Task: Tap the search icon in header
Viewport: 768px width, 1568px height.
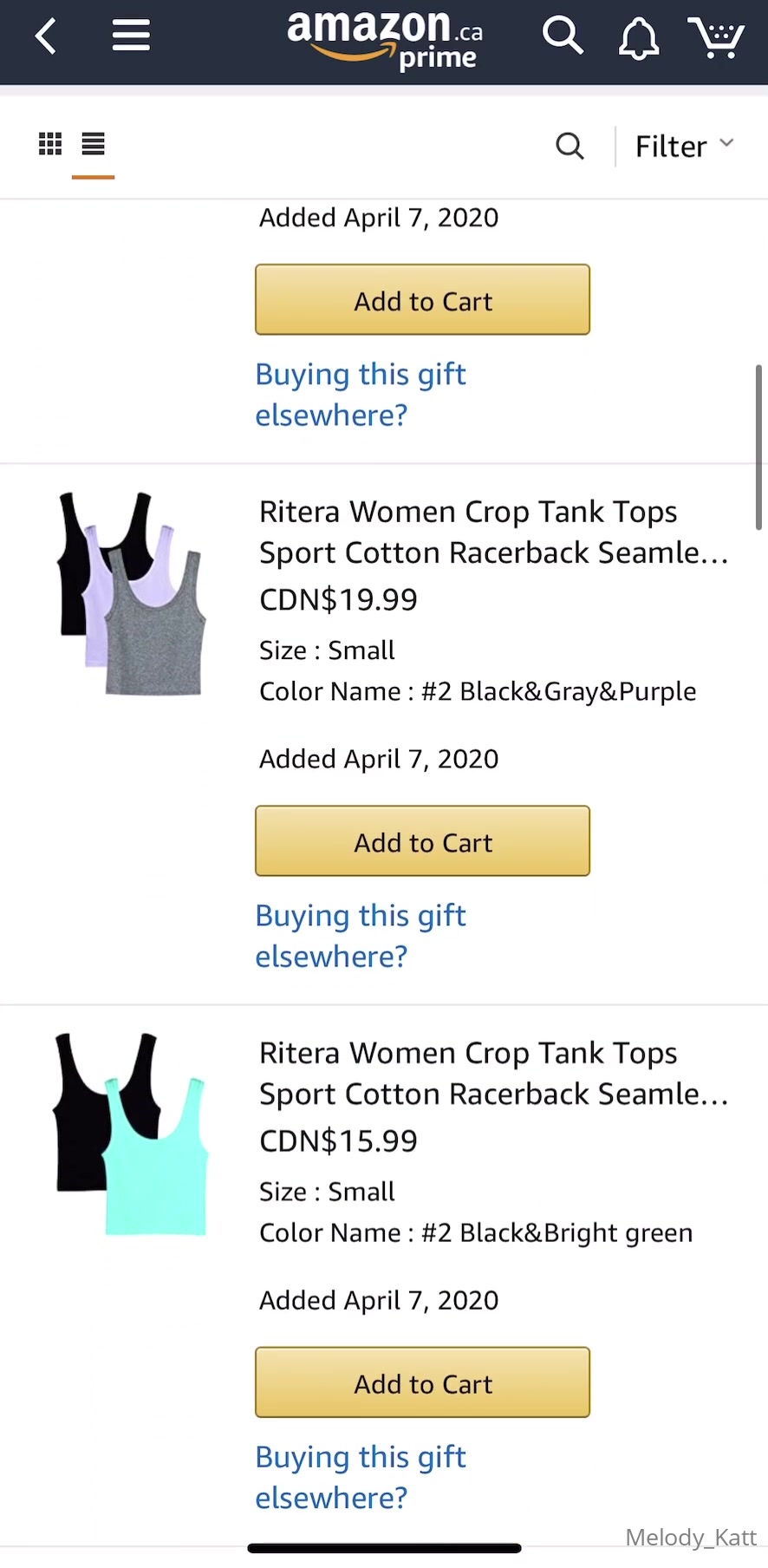Action: [563, 36]
